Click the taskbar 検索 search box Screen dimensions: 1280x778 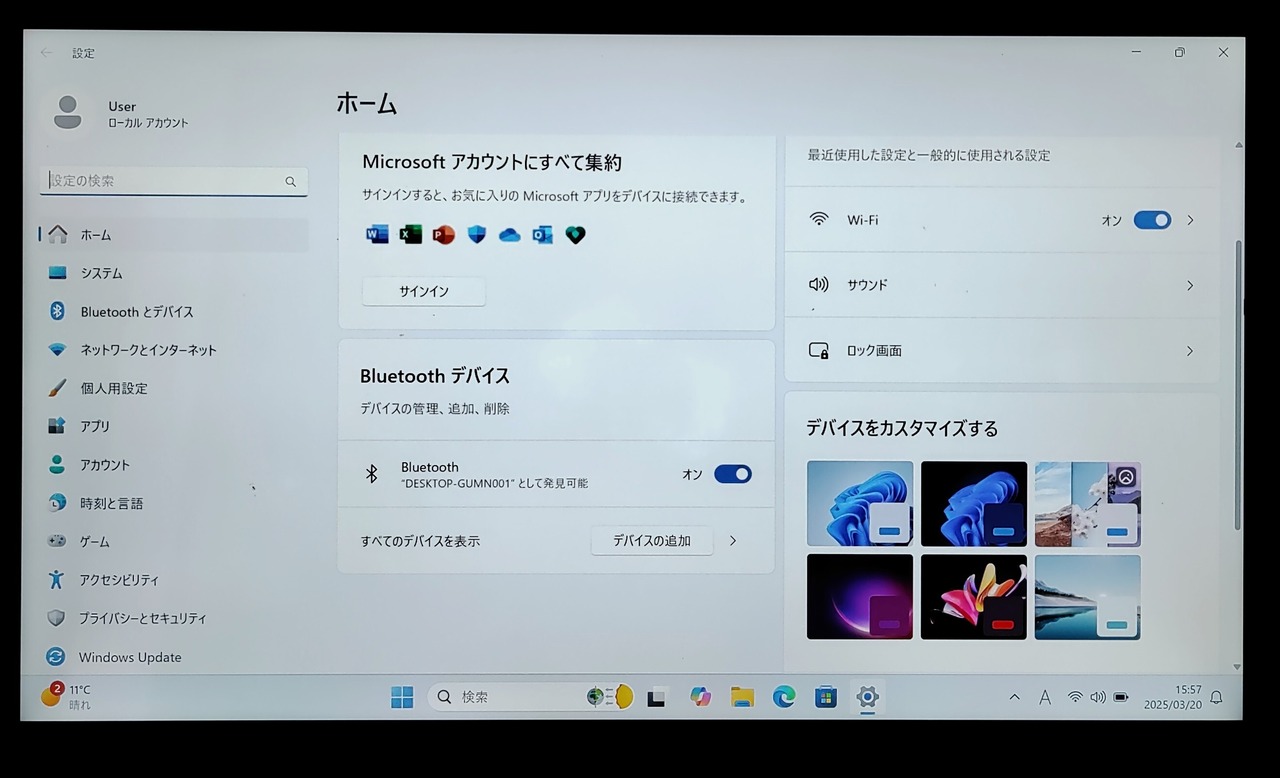tap(531, 697)
